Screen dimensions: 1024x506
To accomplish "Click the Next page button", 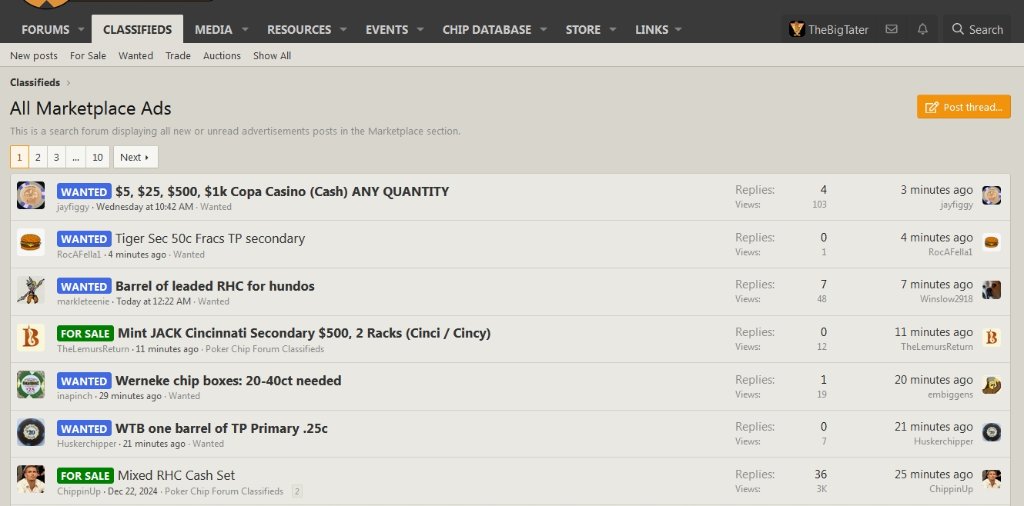I will (135, 157).
